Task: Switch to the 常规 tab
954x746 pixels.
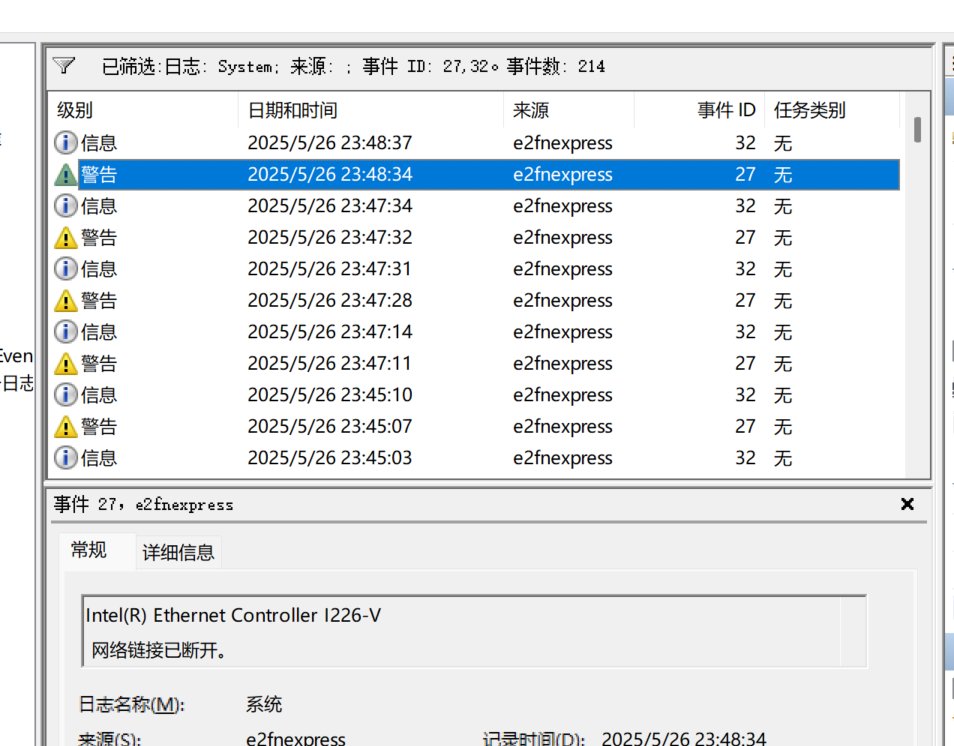Action: click(x=89, y=550)
